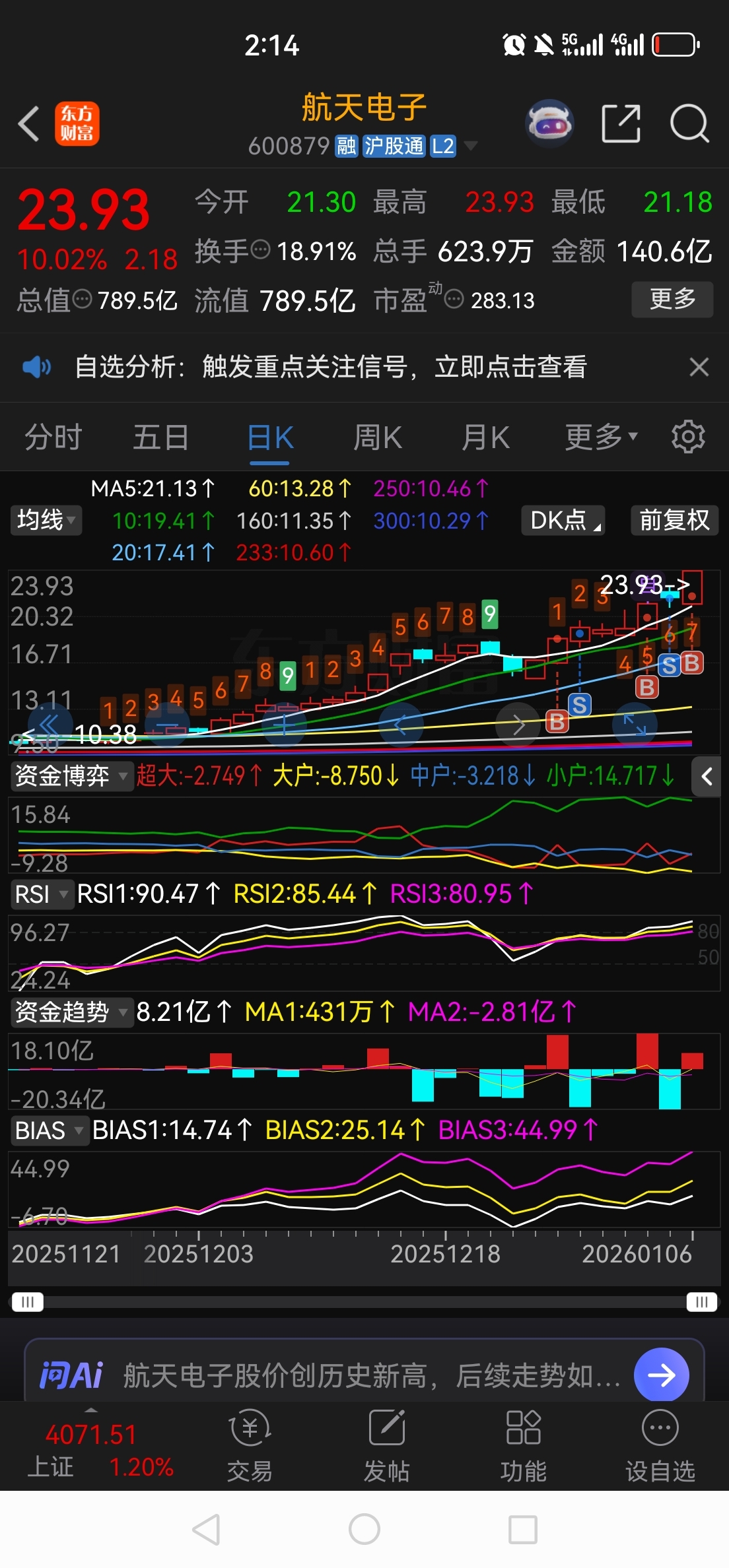Tap Android recent apps button

(522, 1529)
